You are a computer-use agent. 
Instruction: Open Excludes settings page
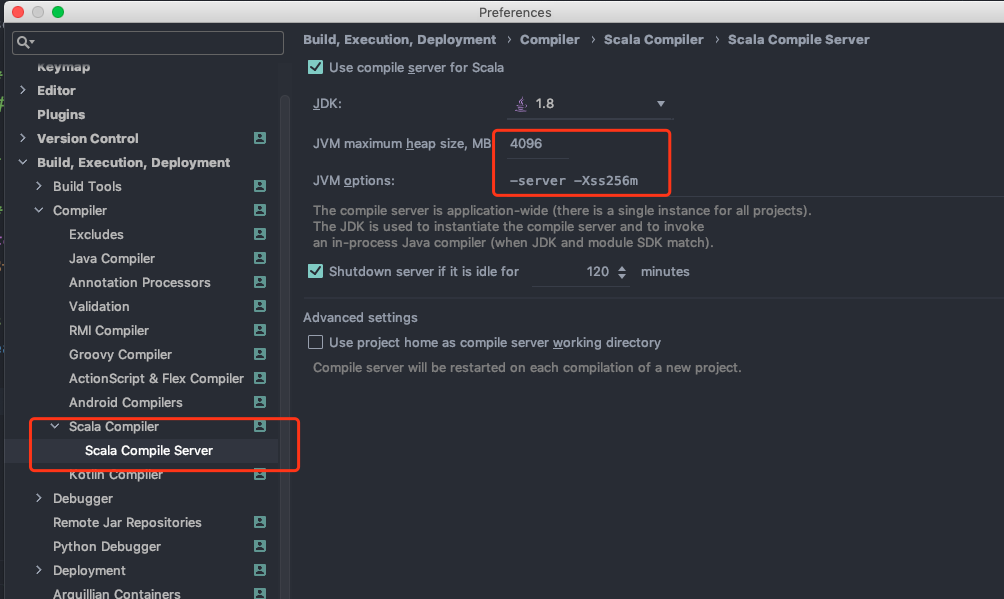coord(96,234)
